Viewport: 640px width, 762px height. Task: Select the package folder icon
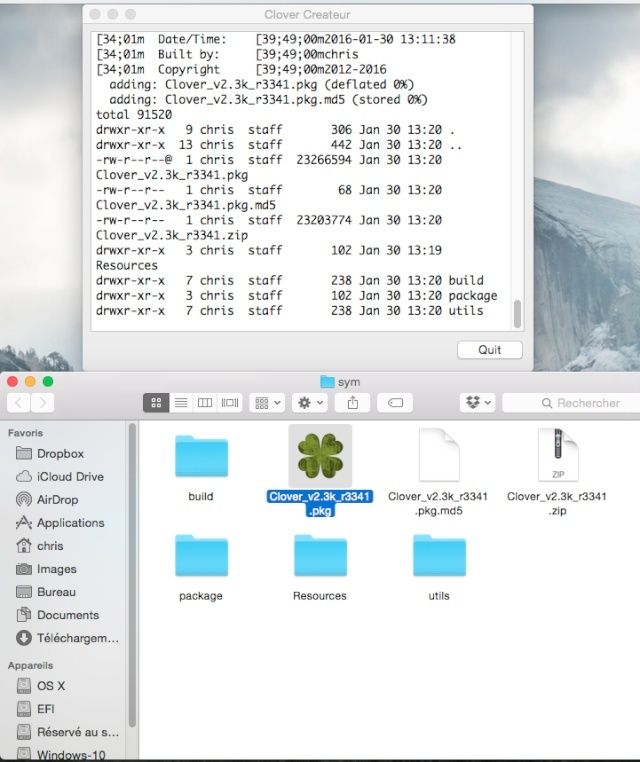click(201, 555)
